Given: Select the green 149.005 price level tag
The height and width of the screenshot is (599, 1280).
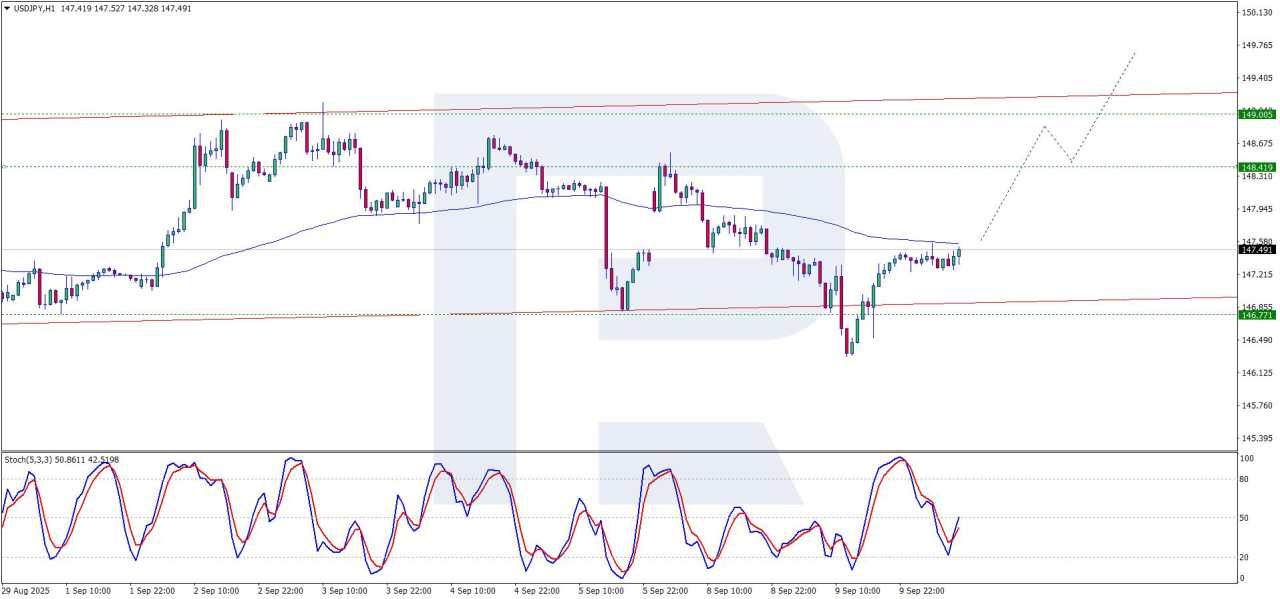Looking at the screenshot, I should click(x=1256, y=115).
